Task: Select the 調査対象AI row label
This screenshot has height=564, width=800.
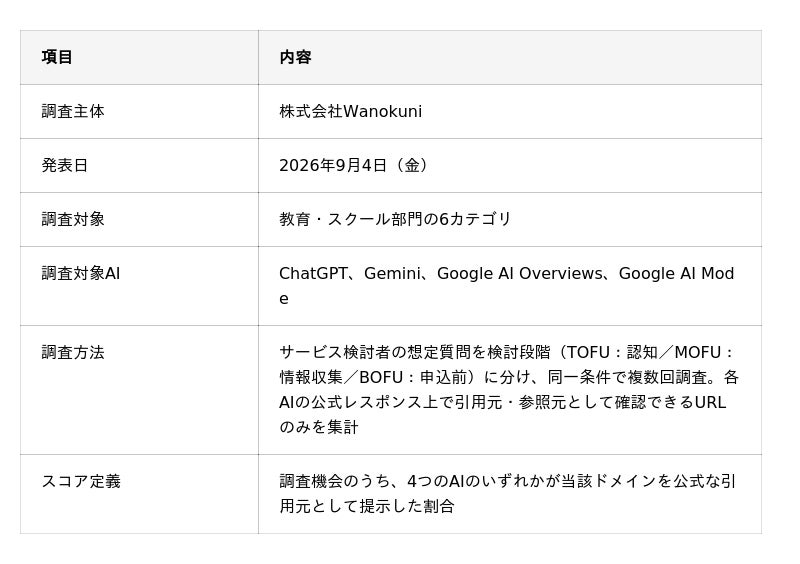Action: coord(81,274)
